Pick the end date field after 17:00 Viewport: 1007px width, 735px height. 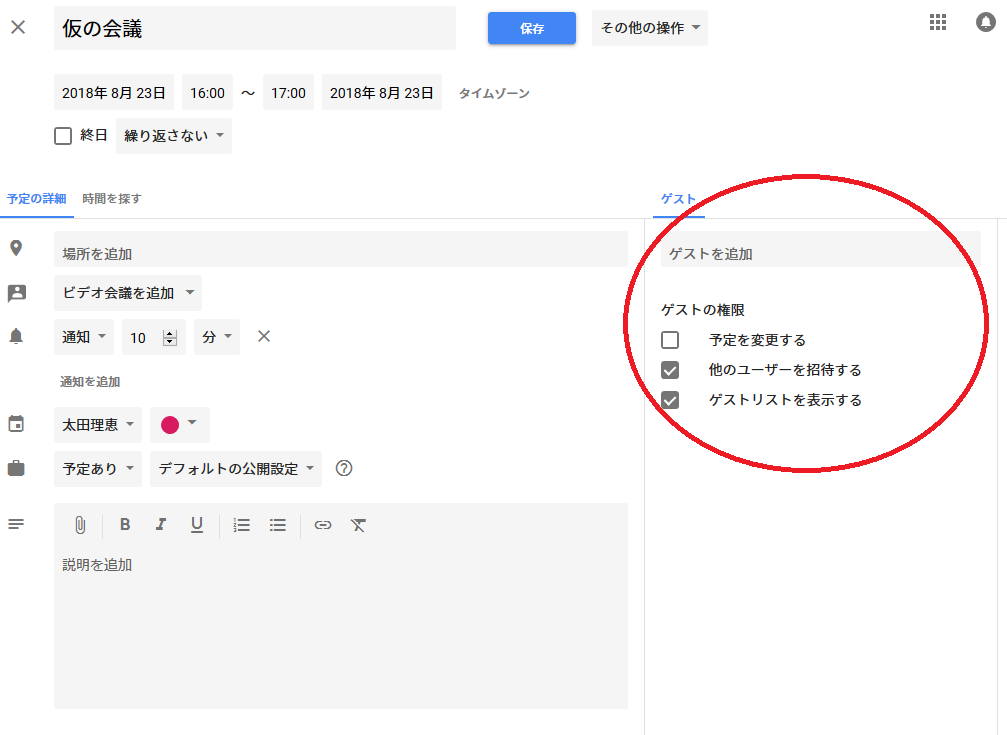381,93
